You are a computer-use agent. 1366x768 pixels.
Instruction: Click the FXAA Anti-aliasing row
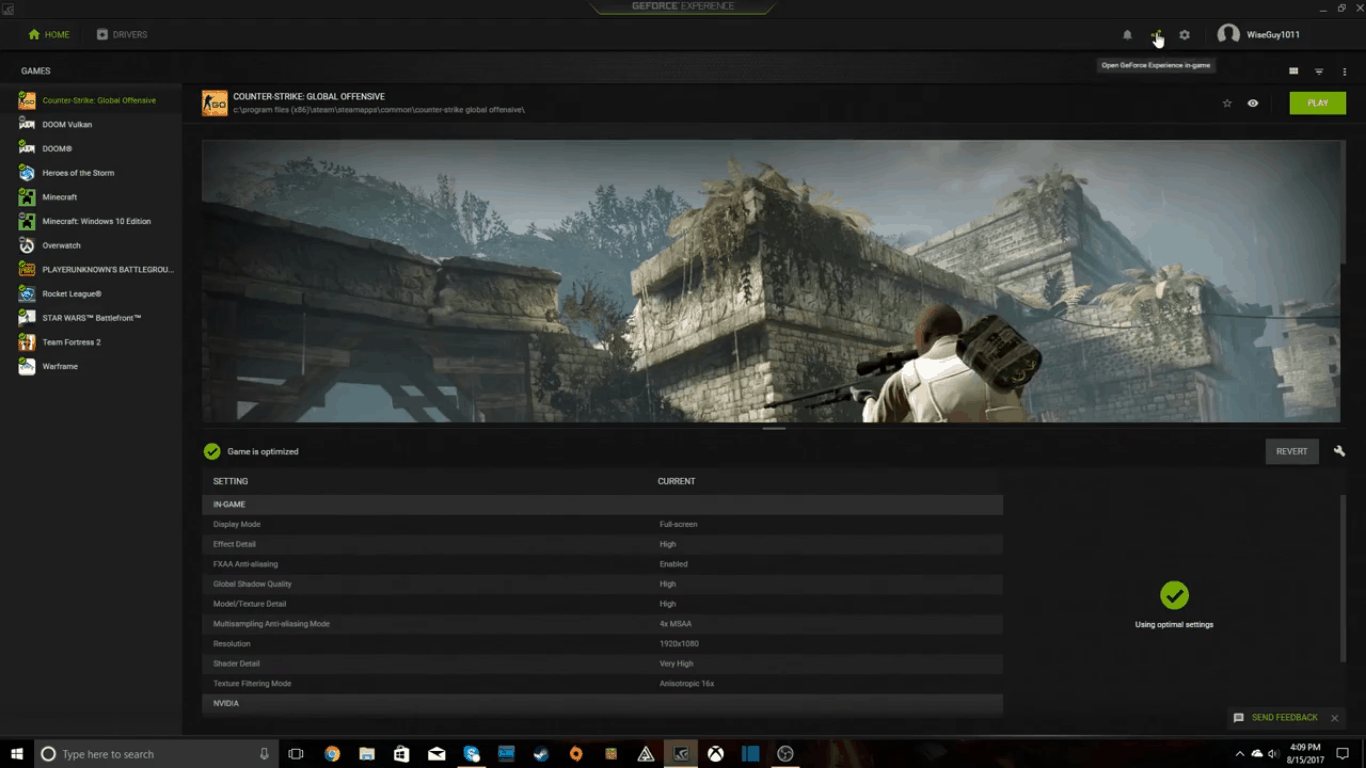(602, 564)
